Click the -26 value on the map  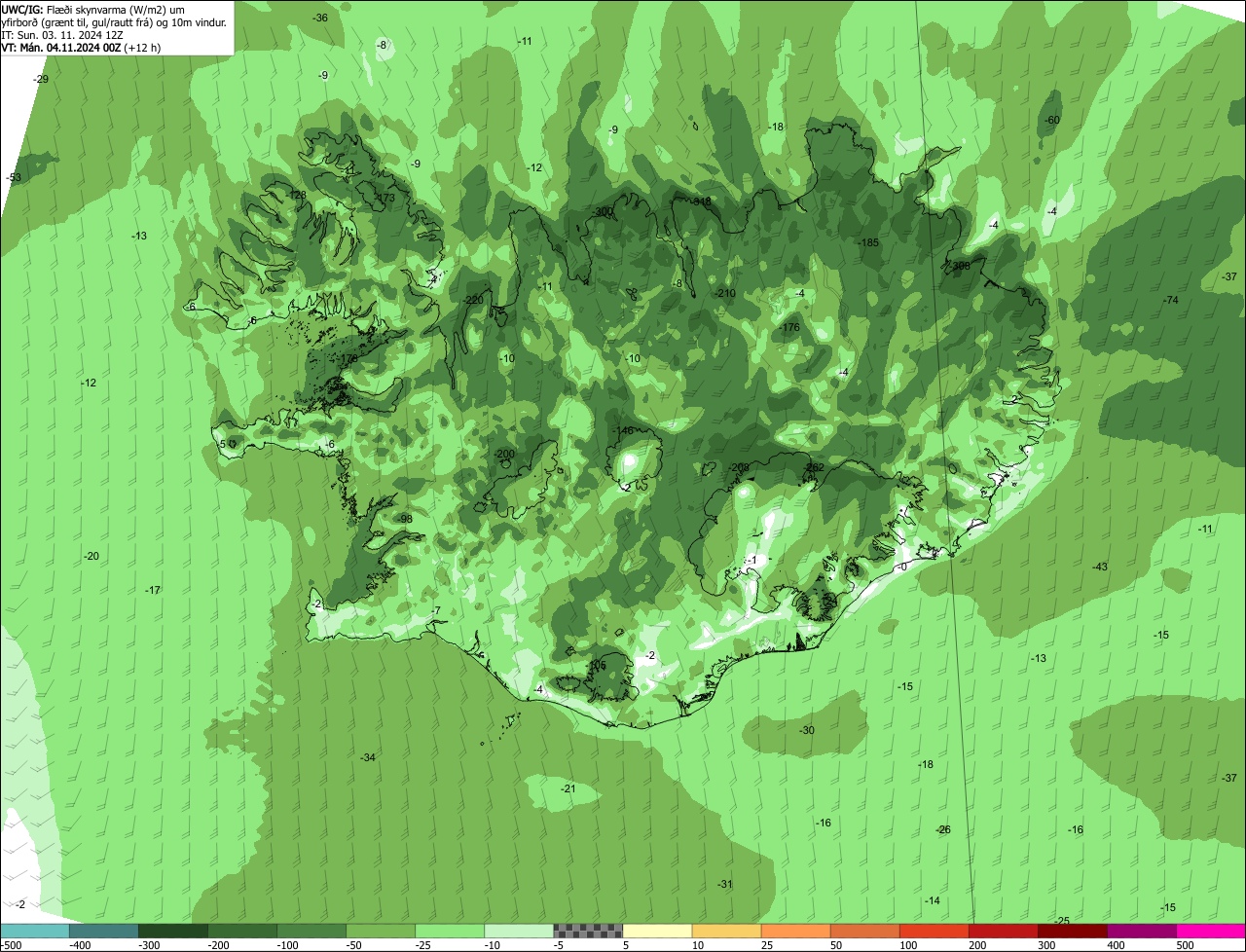coord(943,830)
